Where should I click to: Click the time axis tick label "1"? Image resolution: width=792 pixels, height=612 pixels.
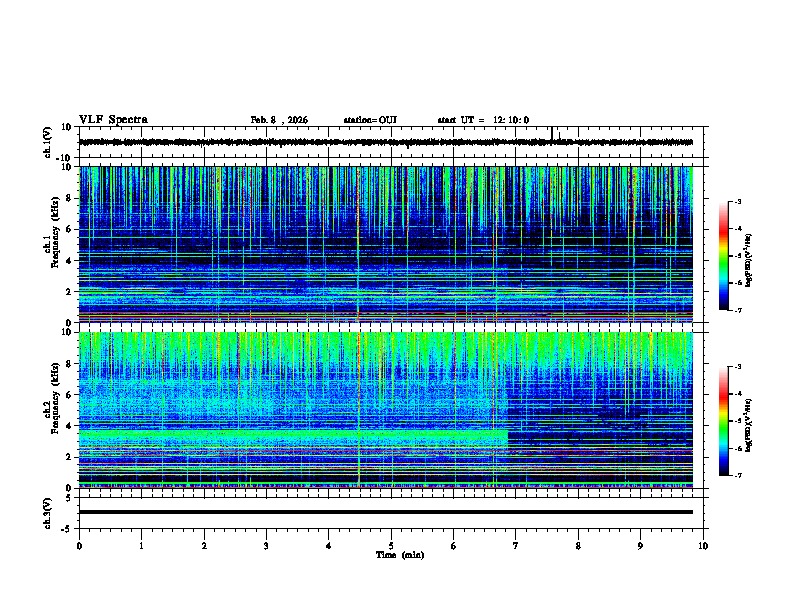[x=141, y=546]
